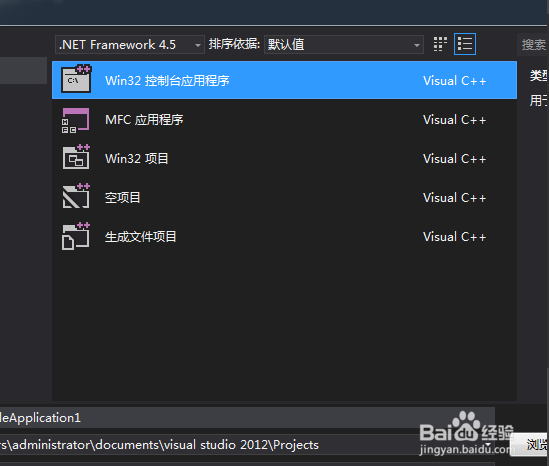Select the 空项目 entry
549x466 pixels.
click(284, 197)
